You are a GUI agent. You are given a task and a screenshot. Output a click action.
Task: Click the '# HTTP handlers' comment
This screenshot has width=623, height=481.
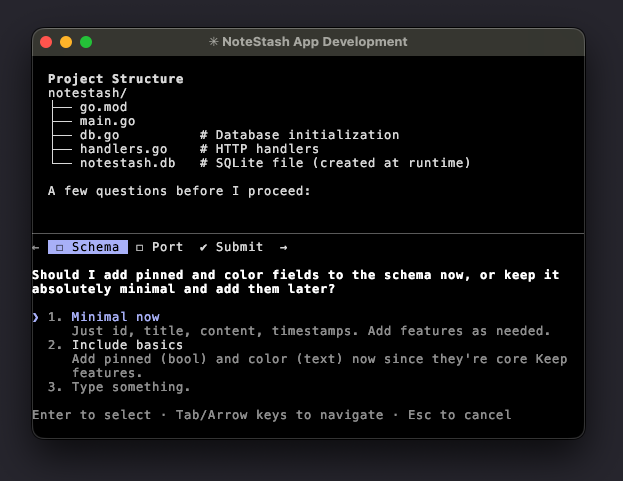259,149
